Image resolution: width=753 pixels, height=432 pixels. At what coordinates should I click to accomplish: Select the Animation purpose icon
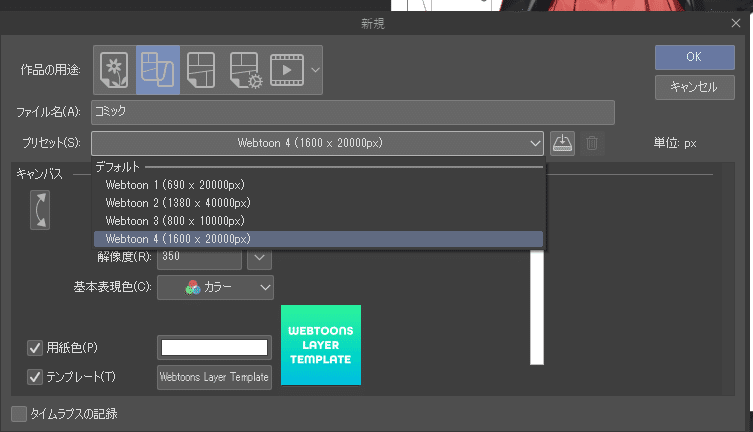coord(287,70)
